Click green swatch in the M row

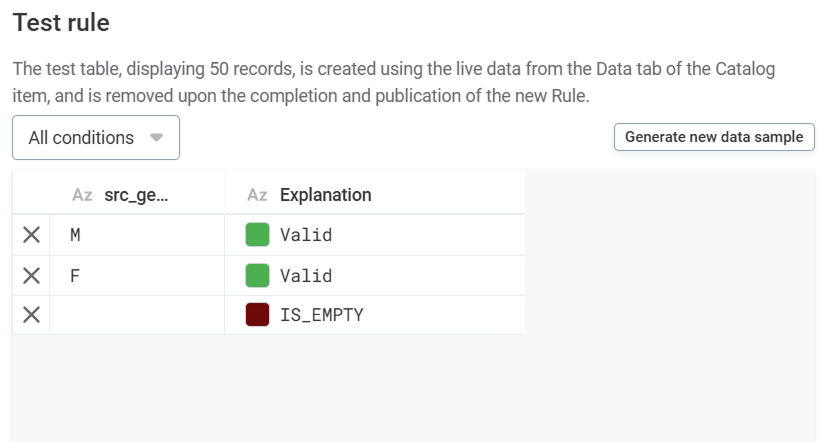(x=258, y=235)
